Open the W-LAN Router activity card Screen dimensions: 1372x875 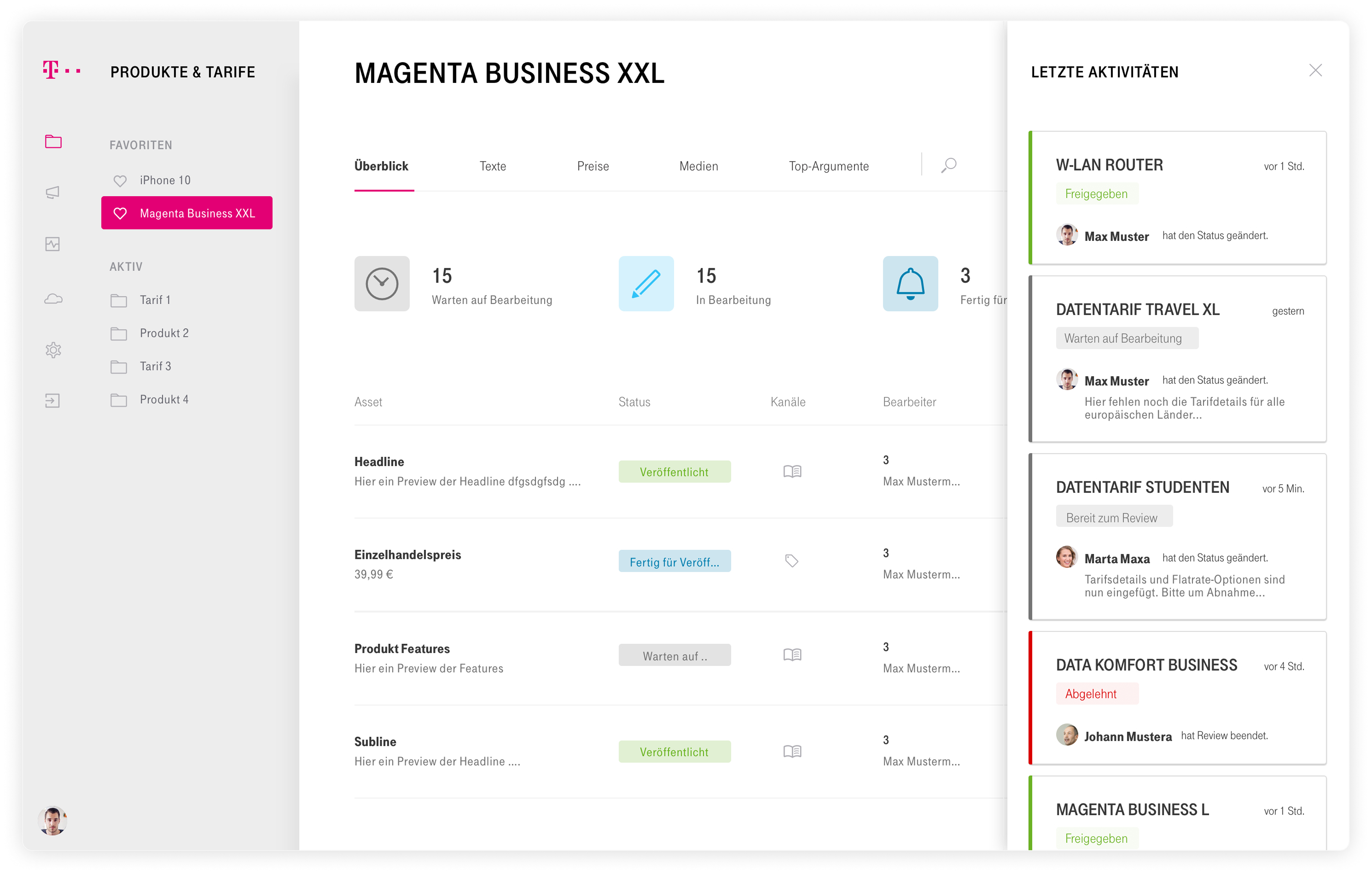(x=1178, y=198)
